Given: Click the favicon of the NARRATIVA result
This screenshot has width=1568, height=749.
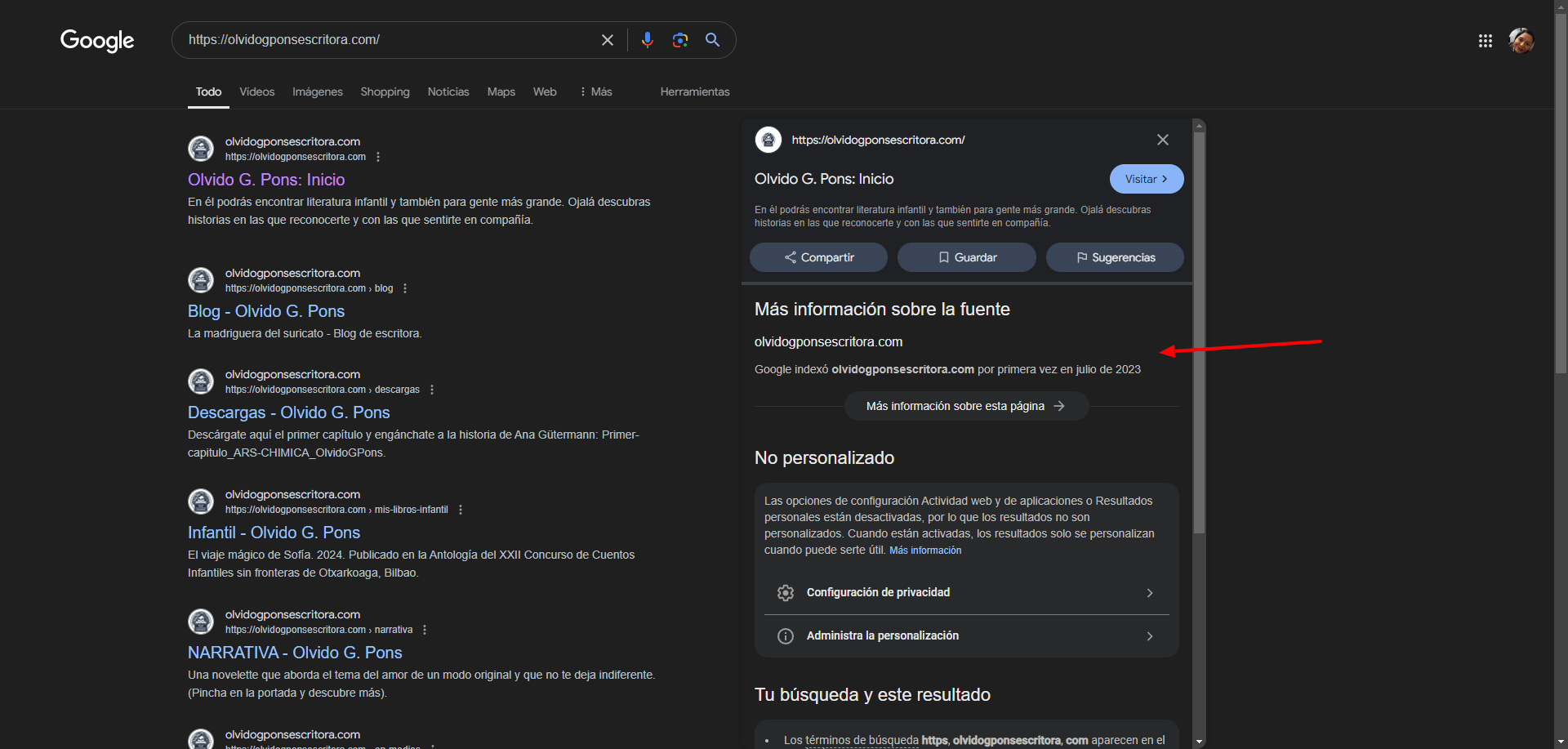Looking at the screenshot, I should click(x=201, y=622).
